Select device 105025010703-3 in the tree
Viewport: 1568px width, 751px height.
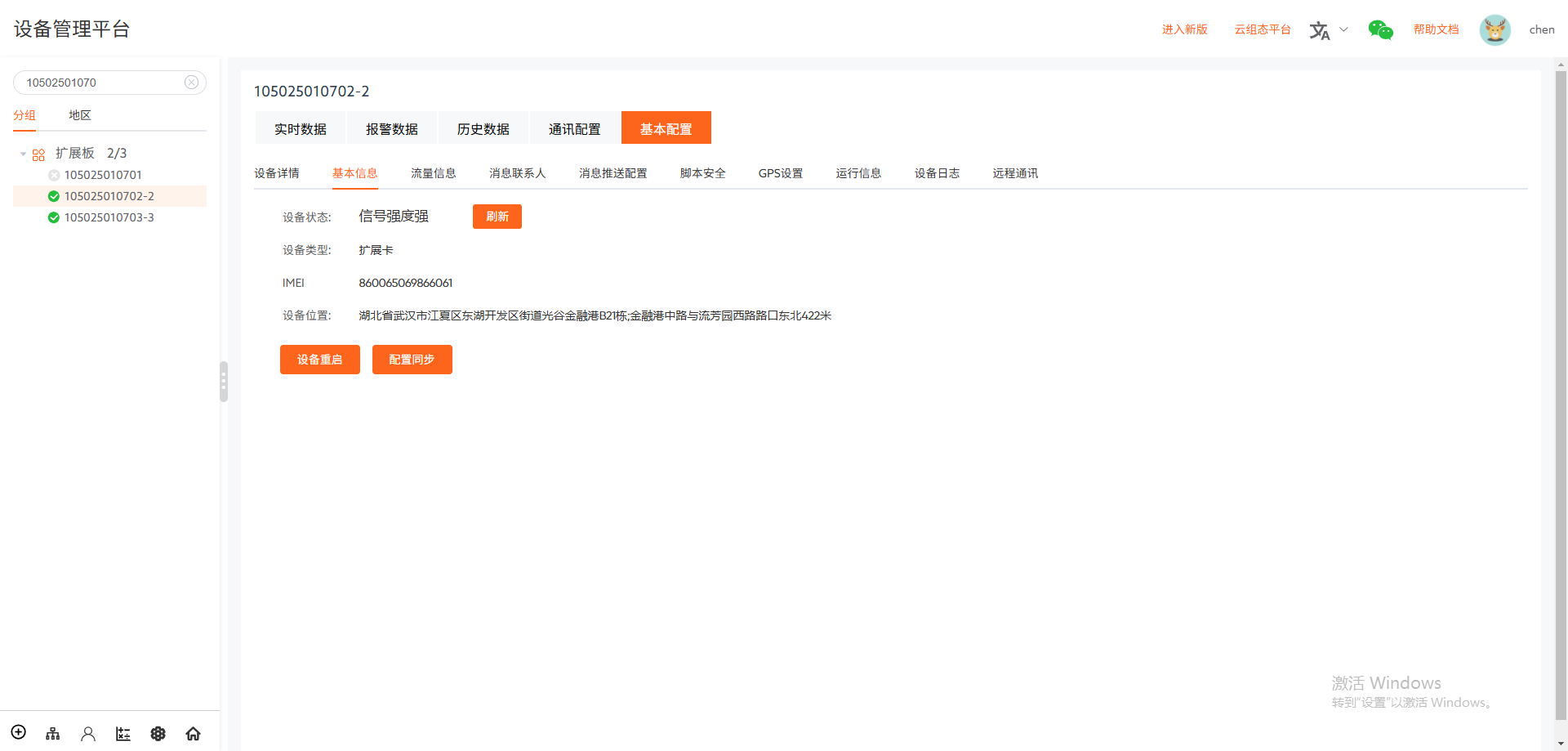(109, 217)
